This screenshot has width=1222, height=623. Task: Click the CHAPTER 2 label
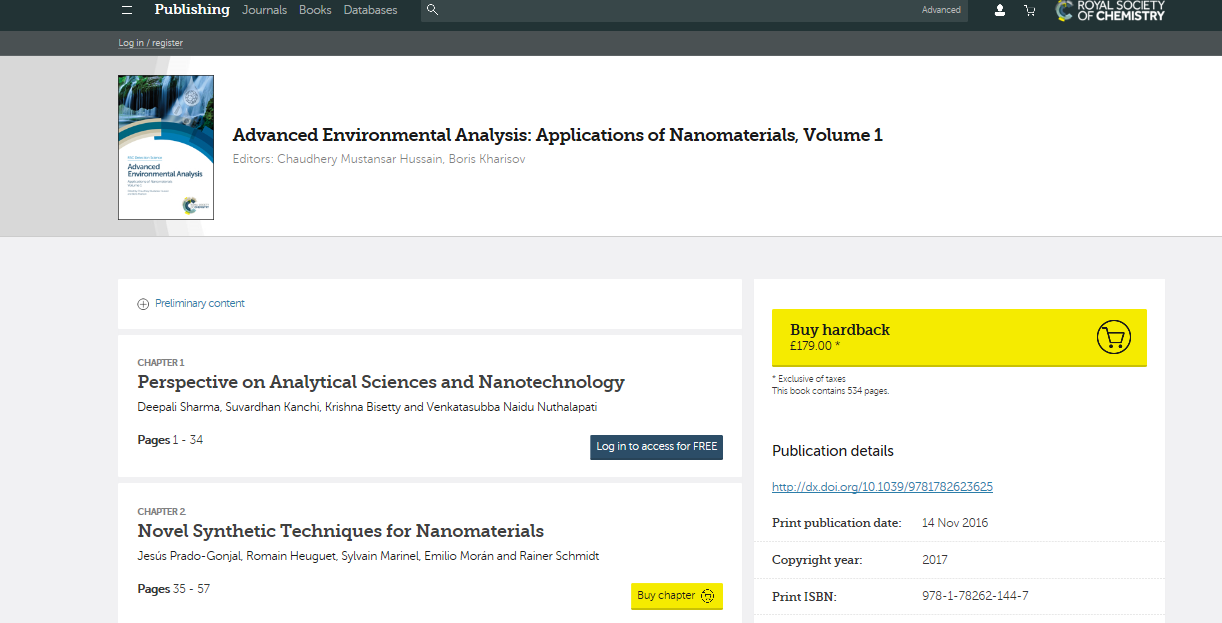[162, 512]
